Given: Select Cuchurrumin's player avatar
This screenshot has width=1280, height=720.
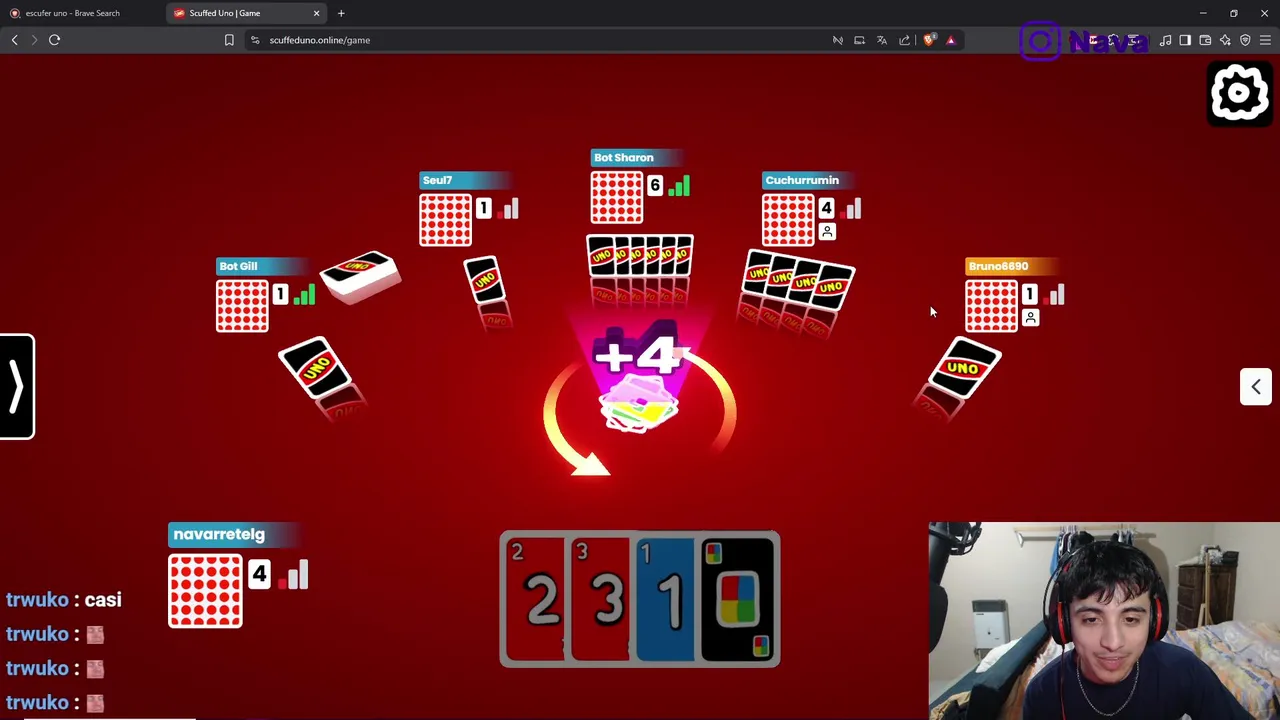Looking at the screenshot, I should tap(788, 220).
